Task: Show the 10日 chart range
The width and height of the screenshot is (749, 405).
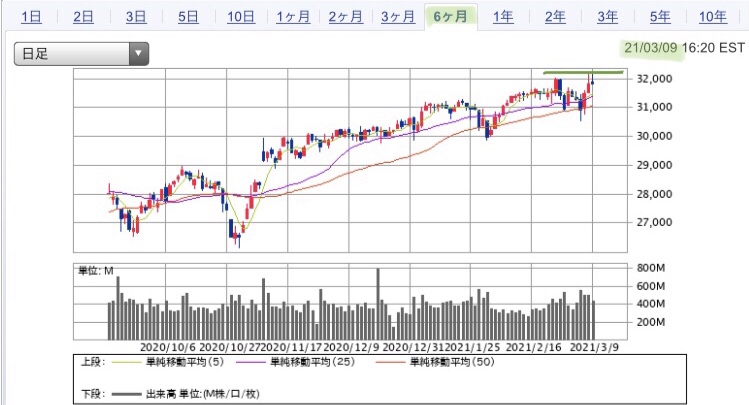Action: 240,16
